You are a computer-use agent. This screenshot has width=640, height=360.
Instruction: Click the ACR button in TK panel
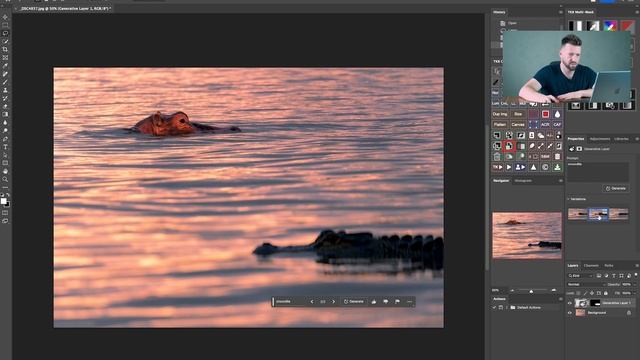click(545, 124)
